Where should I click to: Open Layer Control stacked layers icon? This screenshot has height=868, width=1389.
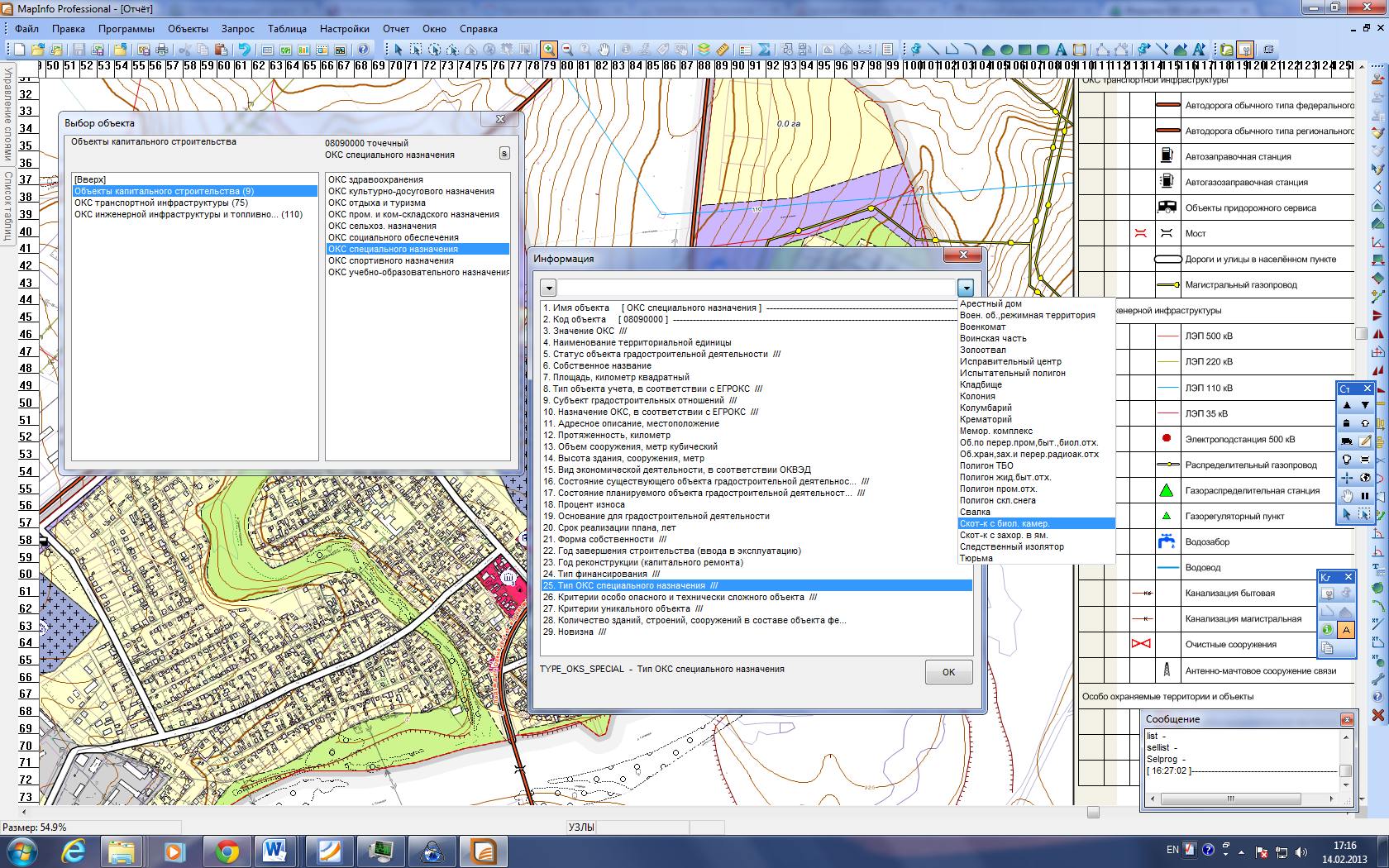tap(704, 50)
